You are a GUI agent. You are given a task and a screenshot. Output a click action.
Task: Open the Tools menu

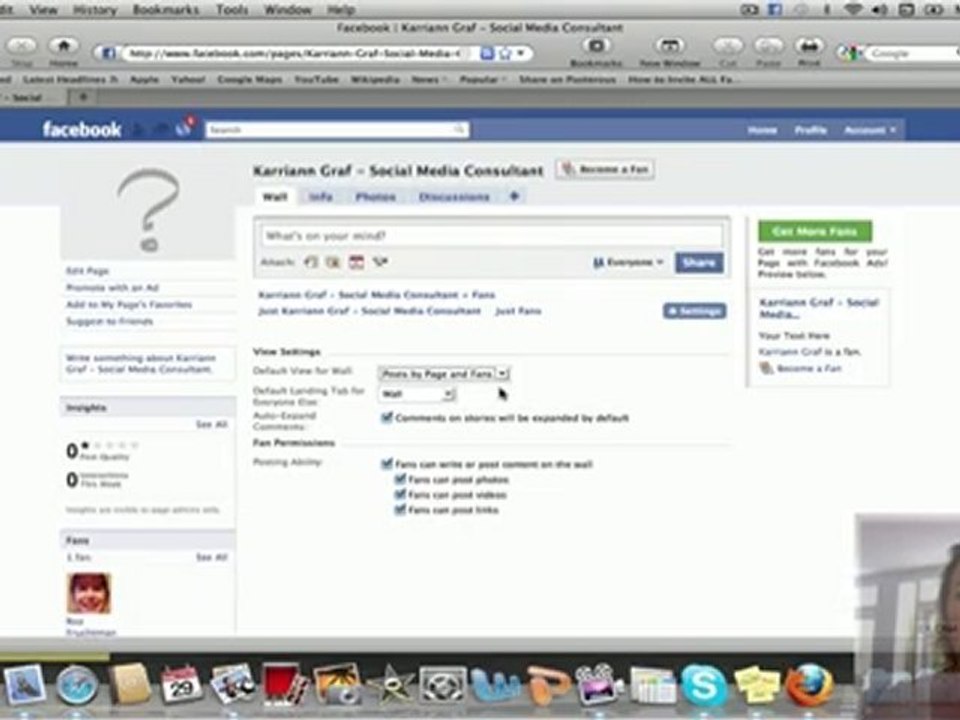(x=231, y=9)
